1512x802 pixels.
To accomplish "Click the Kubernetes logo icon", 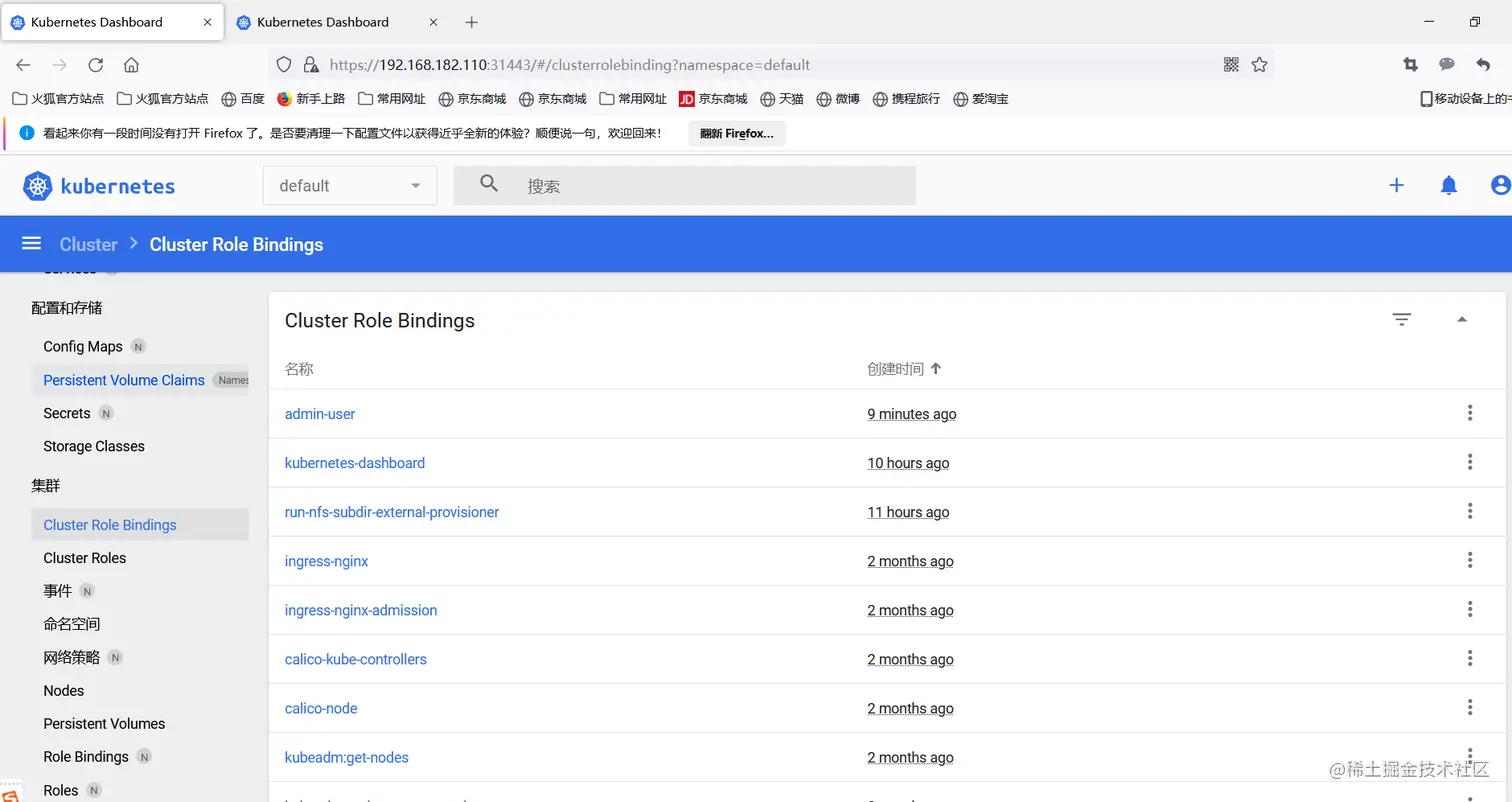I will [x=37, y=186].
